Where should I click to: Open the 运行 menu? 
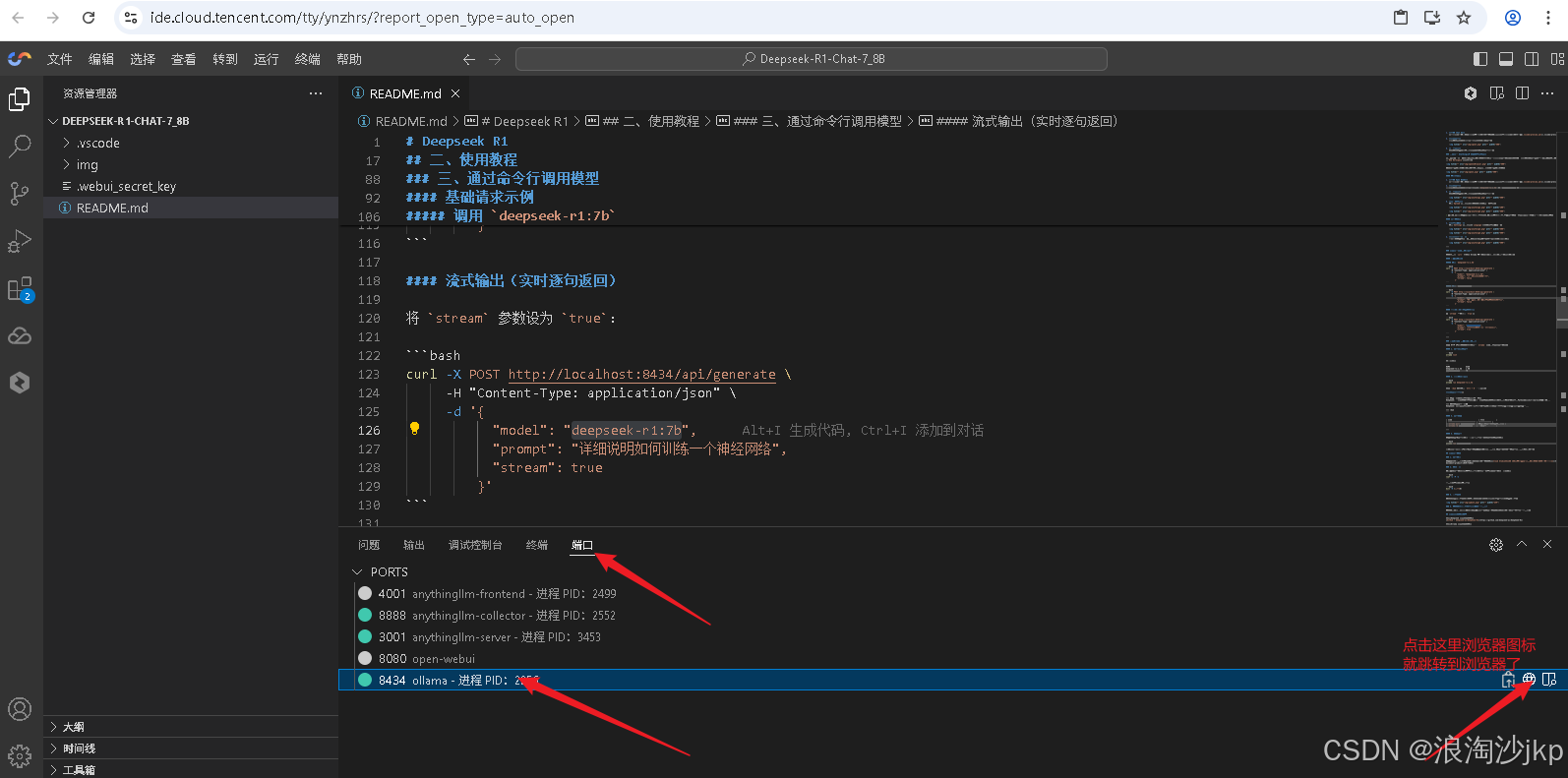click(267, 59)
